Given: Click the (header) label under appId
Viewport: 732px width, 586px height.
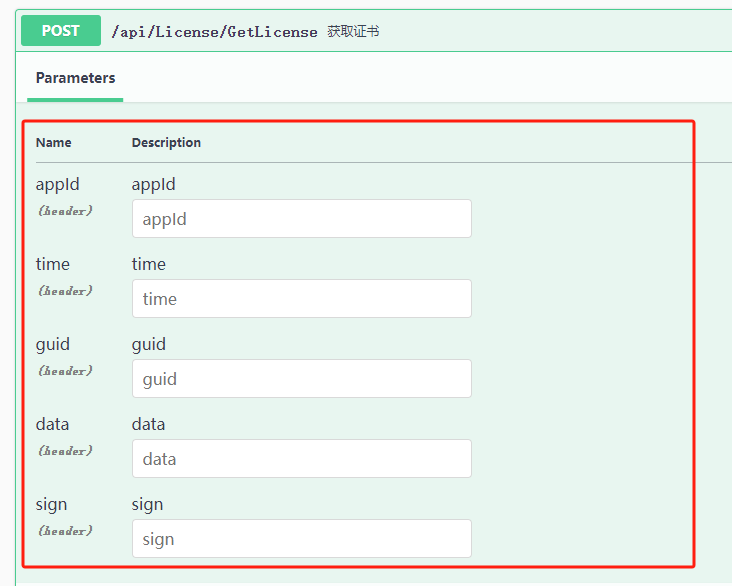Looking at the screenshot, I should (65, 211).
